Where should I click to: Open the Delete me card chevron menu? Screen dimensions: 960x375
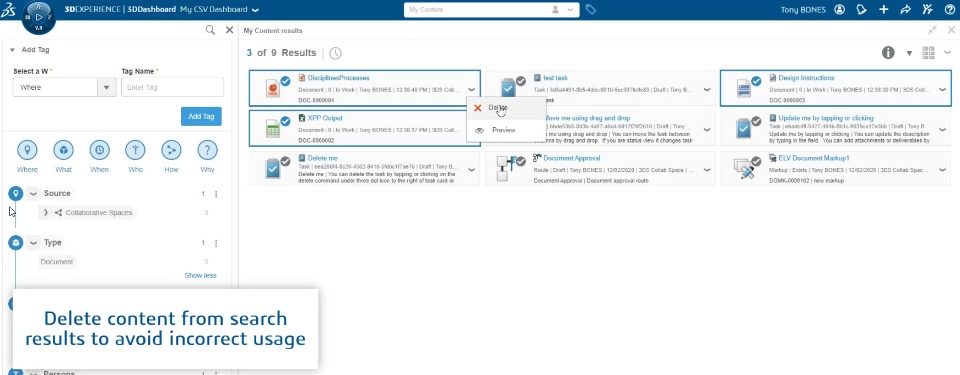pos(471,170)
